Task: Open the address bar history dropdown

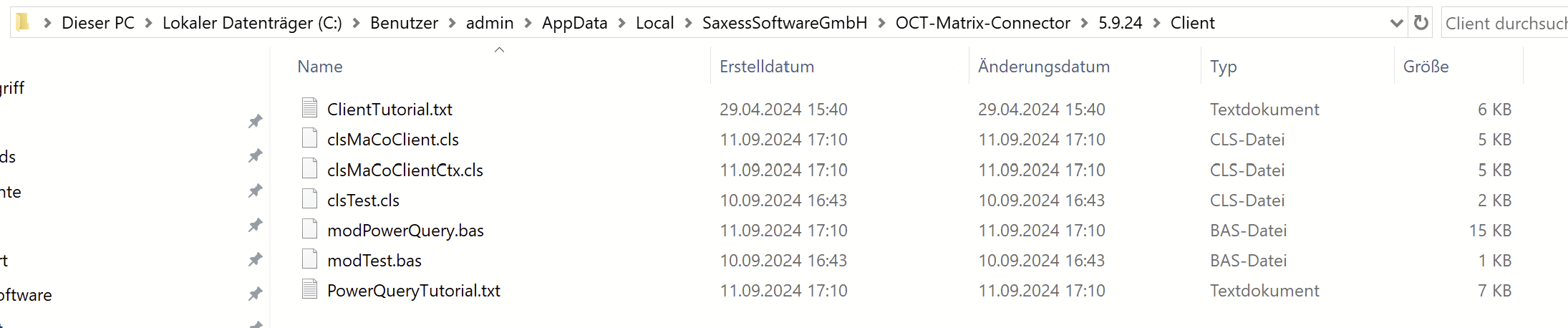Action: pyautogui.click(x=1395, y=23)
